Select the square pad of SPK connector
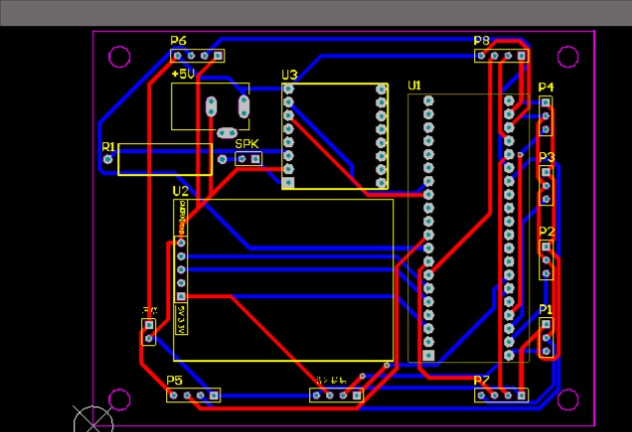 [255, 159]
